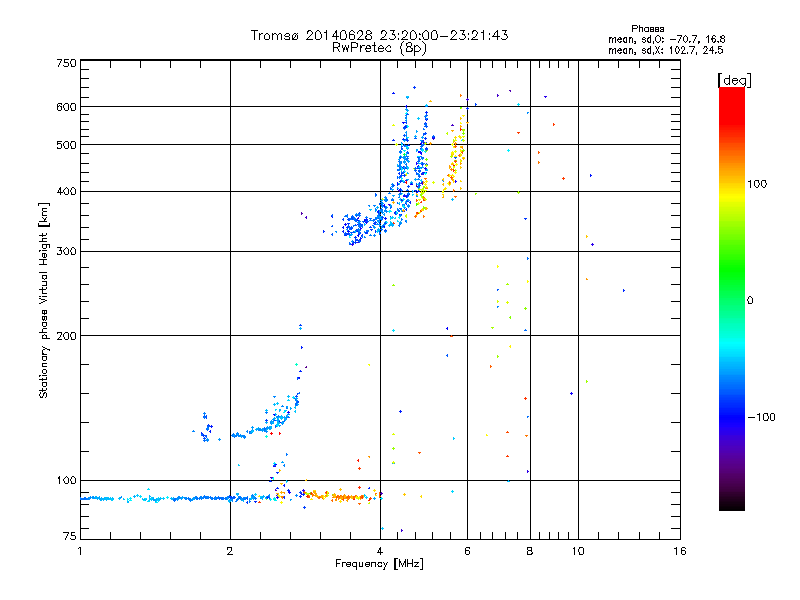Click the small blue cluster near 1.8 MHz, 130 km

tap(206, 428)
